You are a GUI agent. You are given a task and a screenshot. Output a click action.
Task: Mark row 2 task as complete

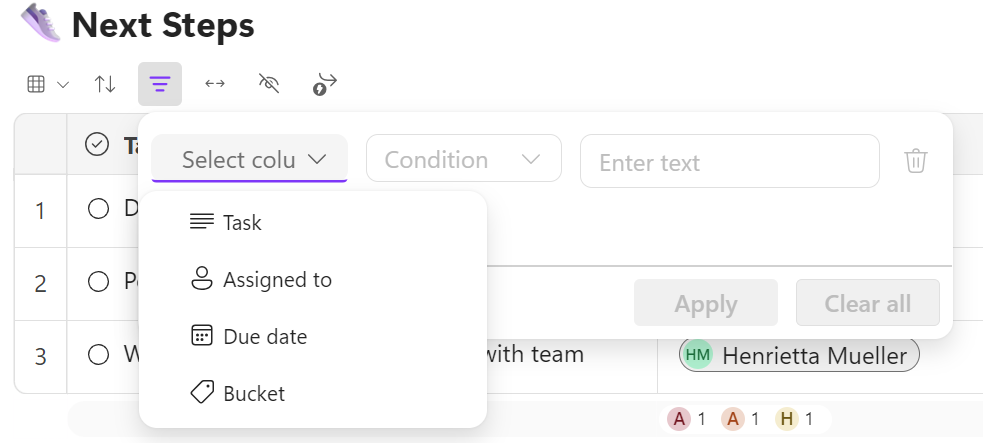pyautogui.click(x=98, y=282)
